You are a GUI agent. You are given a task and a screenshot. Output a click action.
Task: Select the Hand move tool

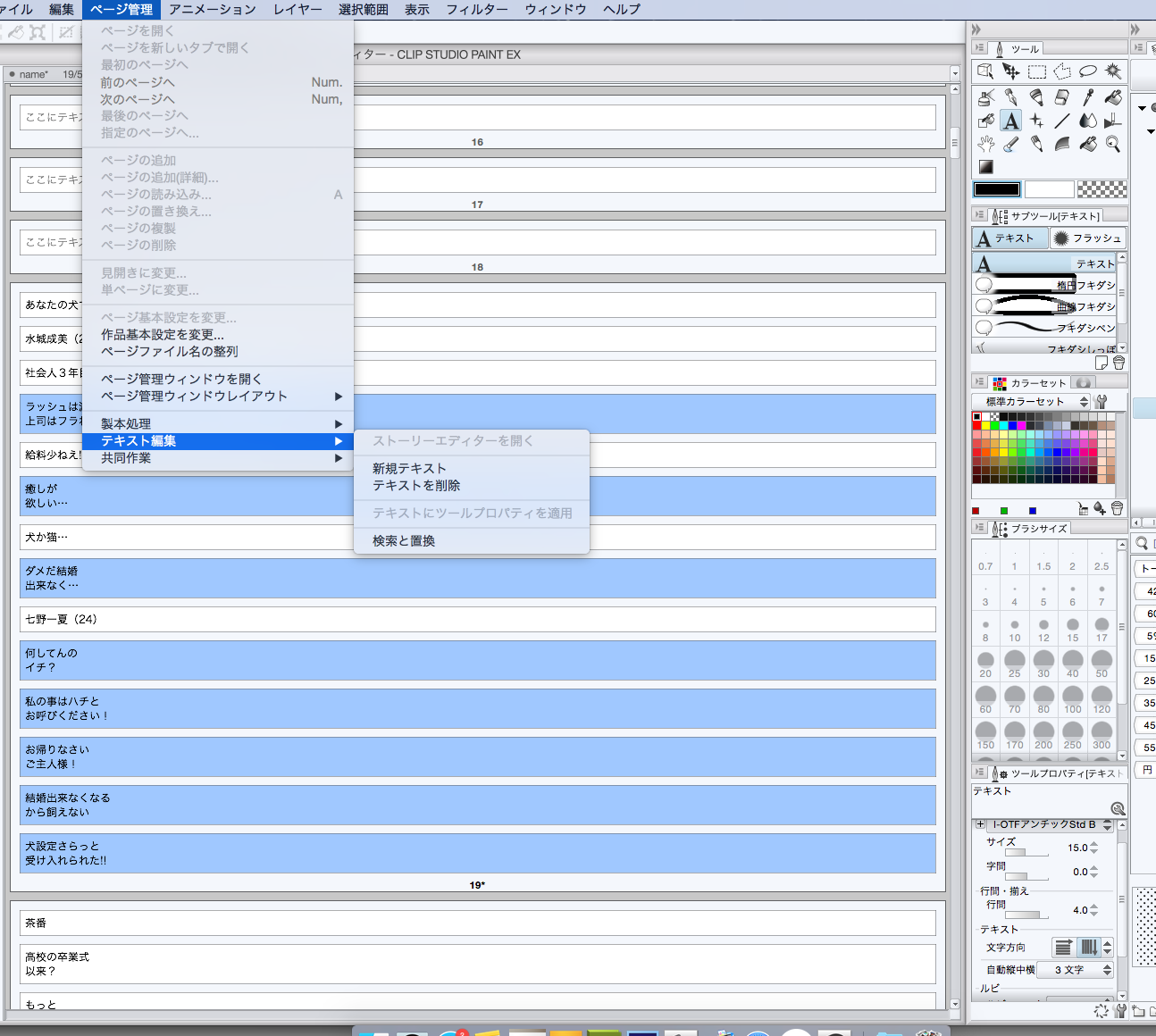(x=985, y=144)
